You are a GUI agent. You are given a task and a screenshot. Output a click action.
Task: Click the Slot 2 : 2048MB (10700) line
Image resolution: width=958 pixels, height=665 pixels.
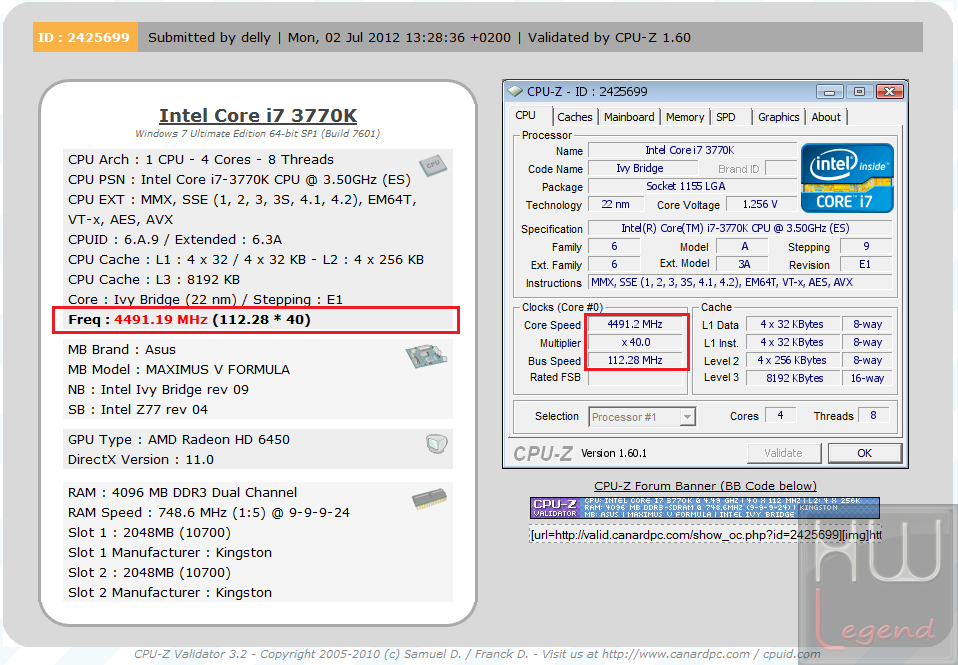[150, 573]
